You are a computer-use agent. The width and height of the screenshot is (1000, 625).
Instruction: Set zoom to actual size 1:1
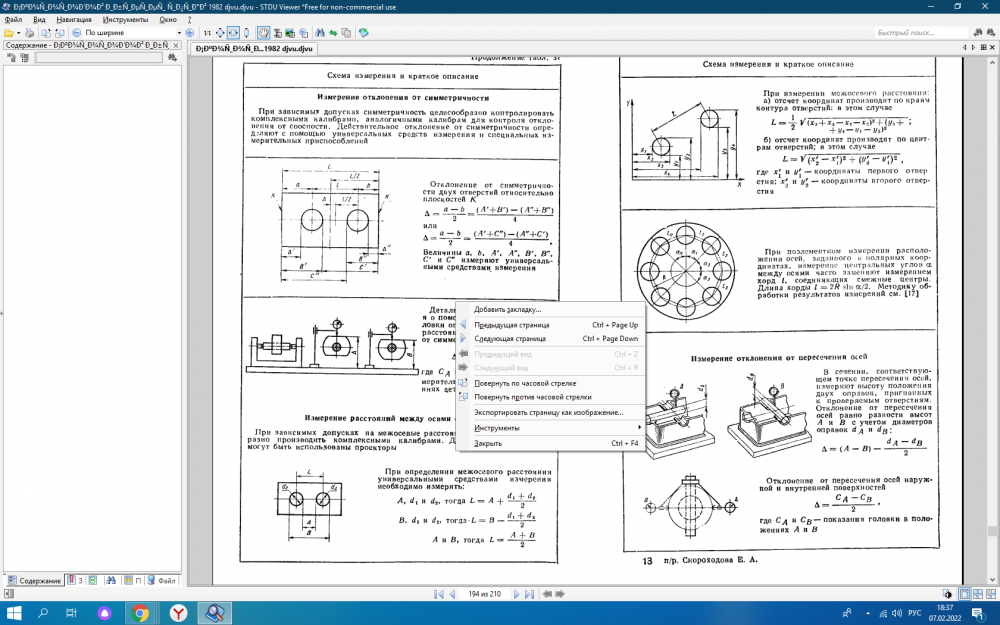pyautogui.click(x=207, y=33)
